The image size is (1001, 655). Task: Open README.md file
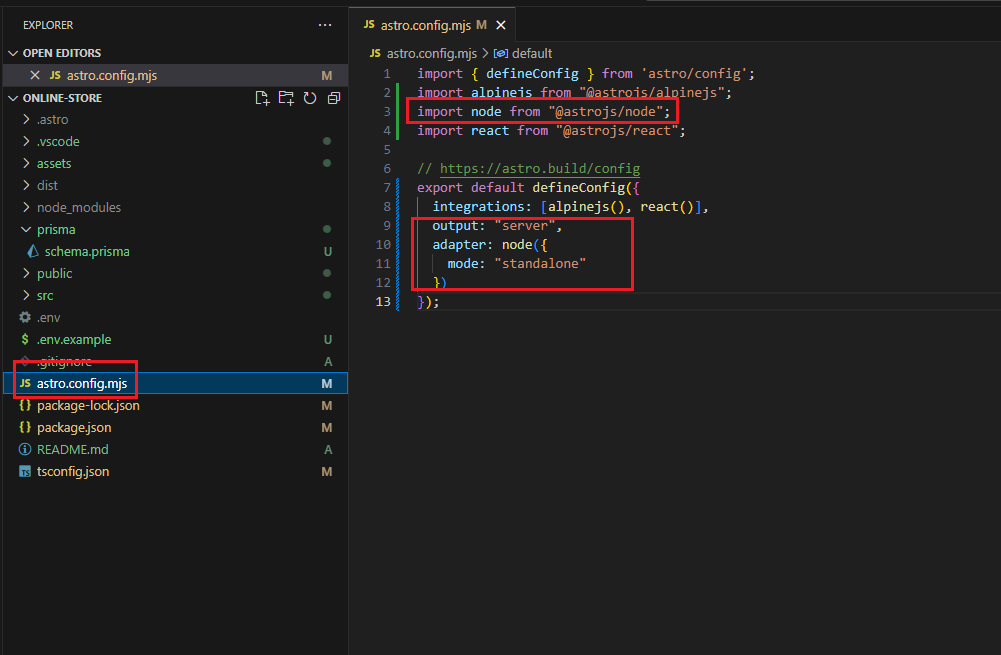[x=175, y=449]
